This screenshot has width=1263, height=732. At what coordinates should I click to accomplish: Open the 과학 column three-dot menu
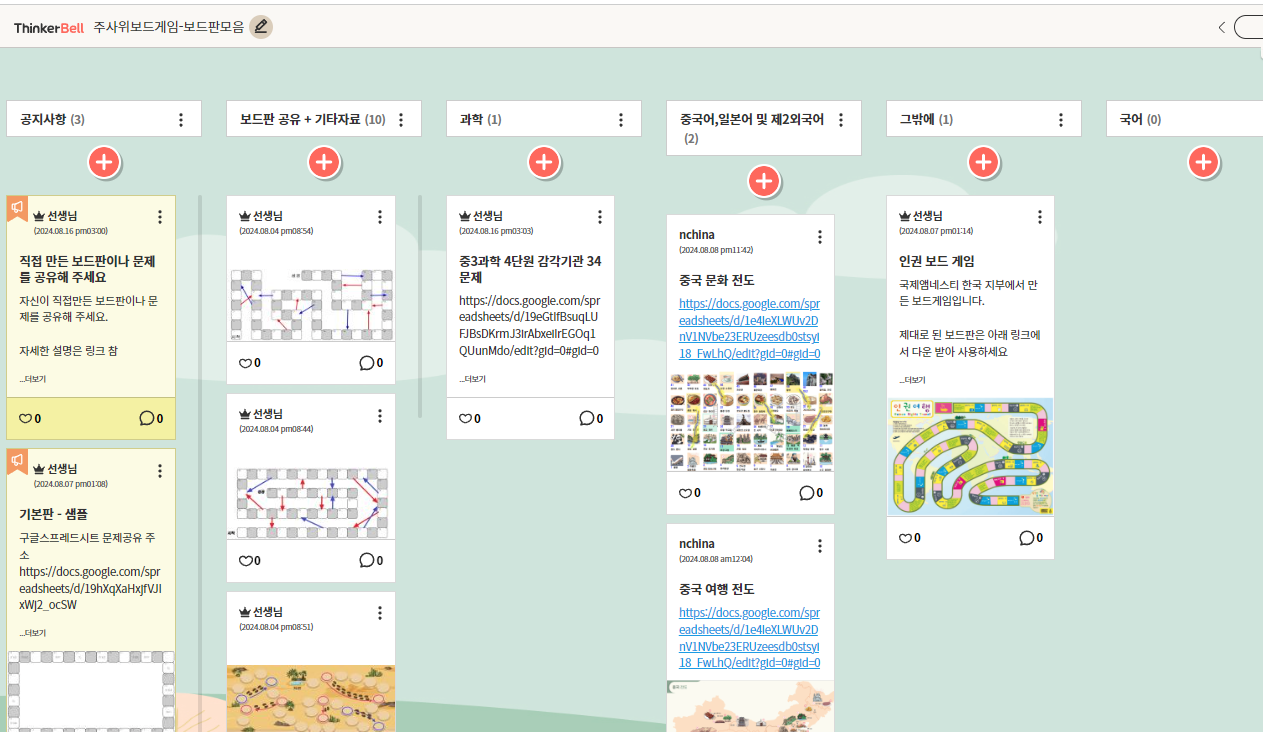click(621, 120)
